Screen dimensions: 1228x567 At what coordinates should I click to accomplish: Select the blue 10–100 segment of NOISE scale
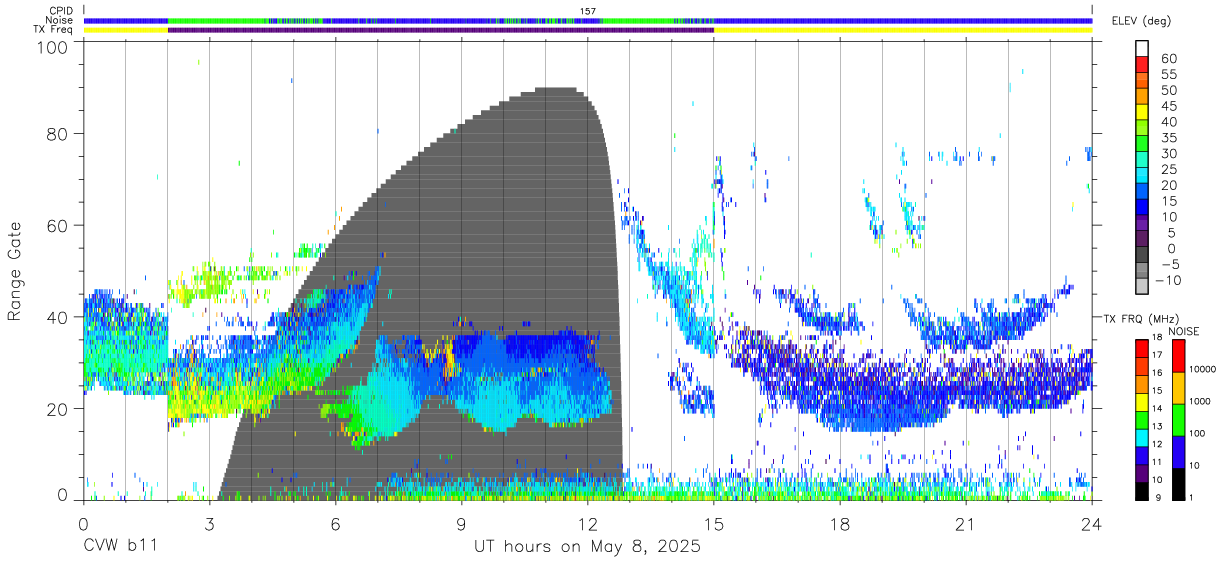(x=1178, y=451)
